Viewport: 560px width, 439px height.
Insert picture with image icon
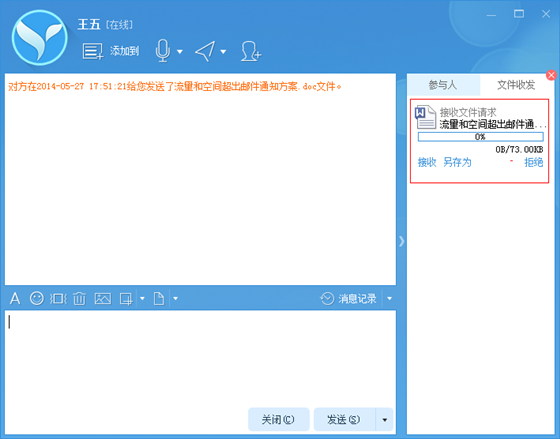[x=103, y=298]
